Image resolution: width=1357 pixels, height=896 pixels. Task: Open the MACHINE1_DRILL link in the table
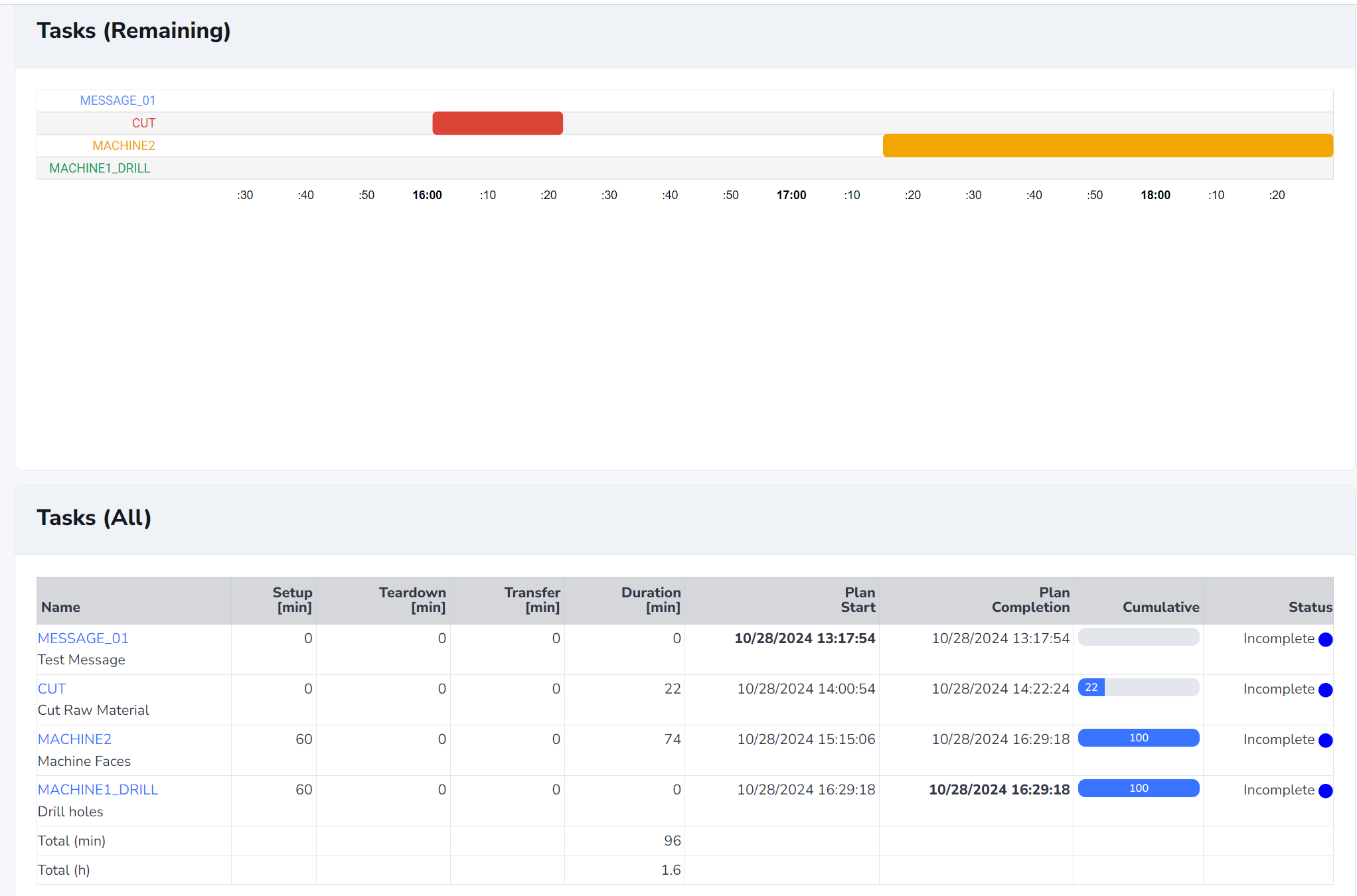[98, 789]
